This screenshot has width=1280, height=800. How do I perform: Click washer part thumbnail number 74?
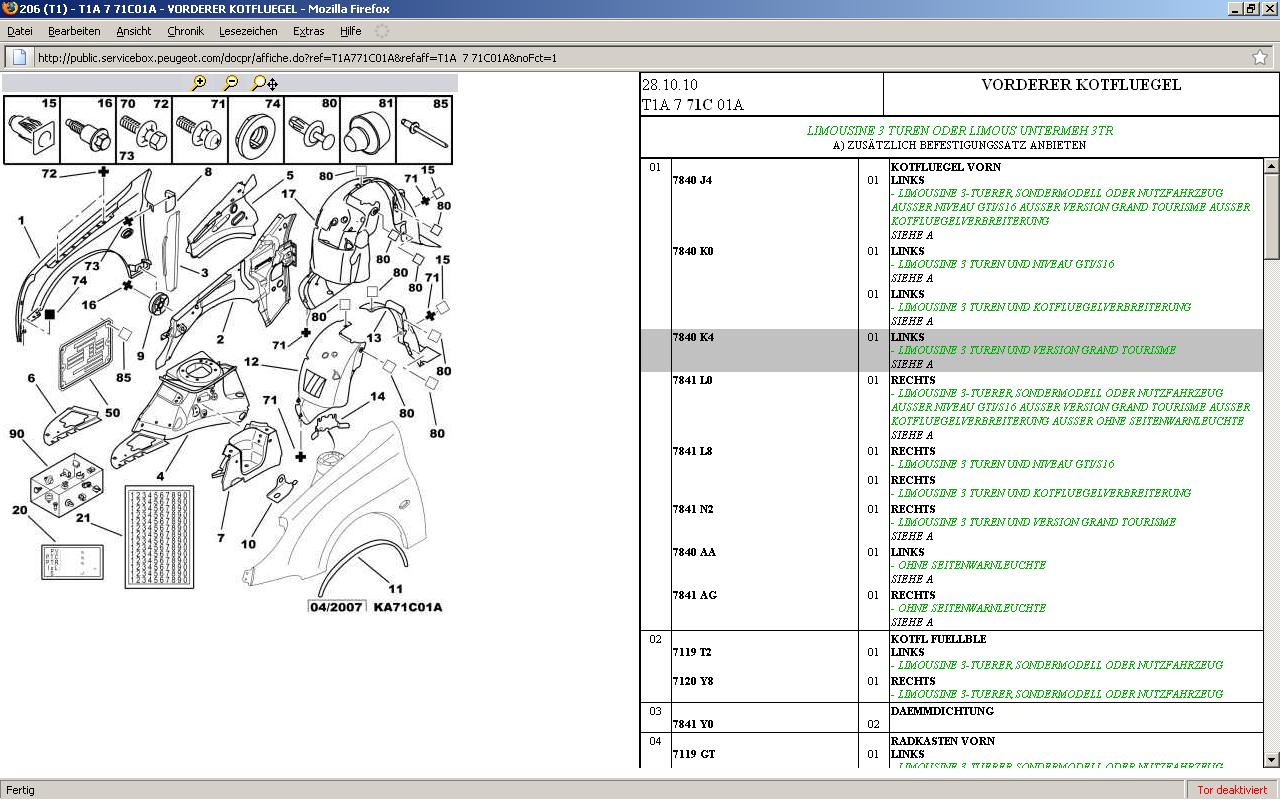(256, 130)
